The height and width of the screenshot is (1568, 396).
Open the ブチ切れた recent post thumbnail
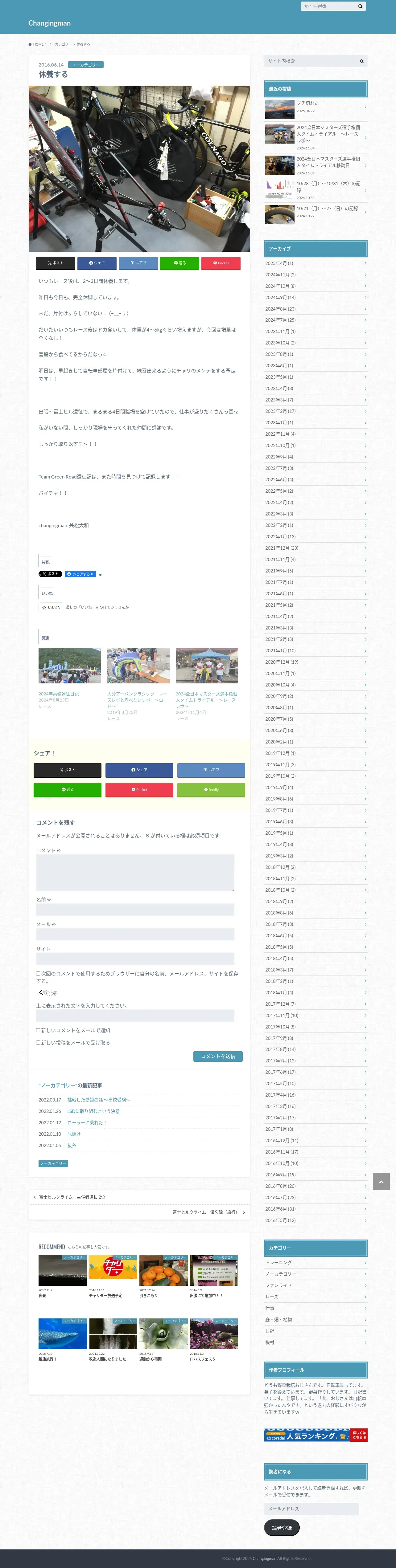click(280, 109)
